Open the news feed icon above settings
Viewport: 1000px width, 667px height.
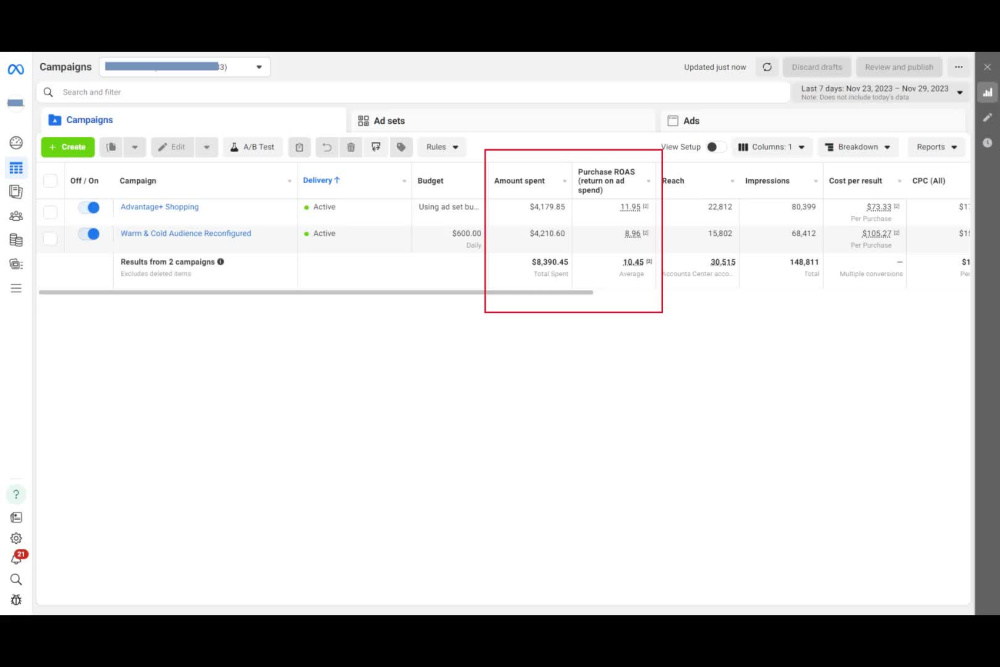click(16, 517)
